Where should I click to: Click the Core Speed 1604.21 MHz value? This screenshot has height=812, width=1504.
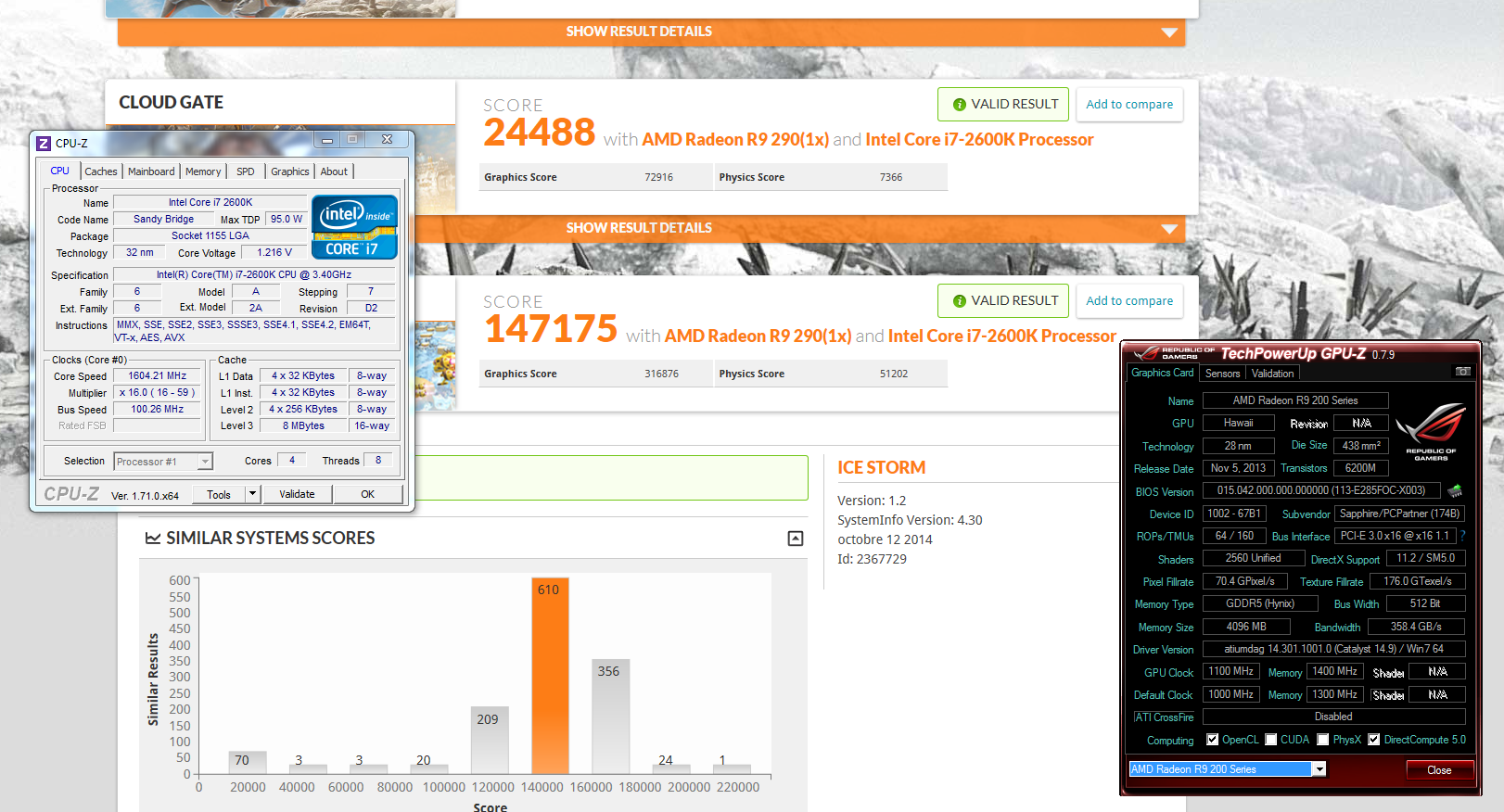158,376
